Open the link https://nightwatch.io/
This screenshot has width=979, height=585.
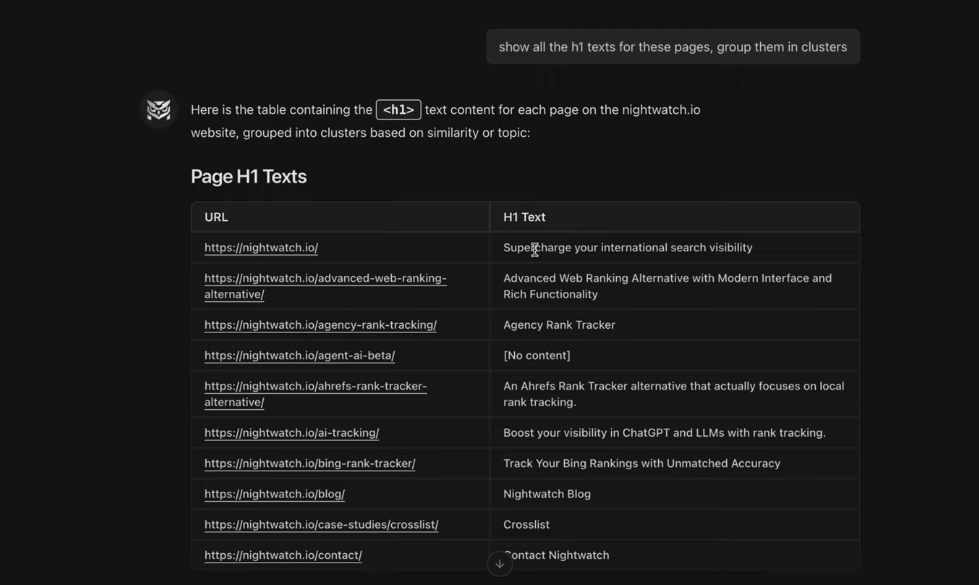[261, 247]
